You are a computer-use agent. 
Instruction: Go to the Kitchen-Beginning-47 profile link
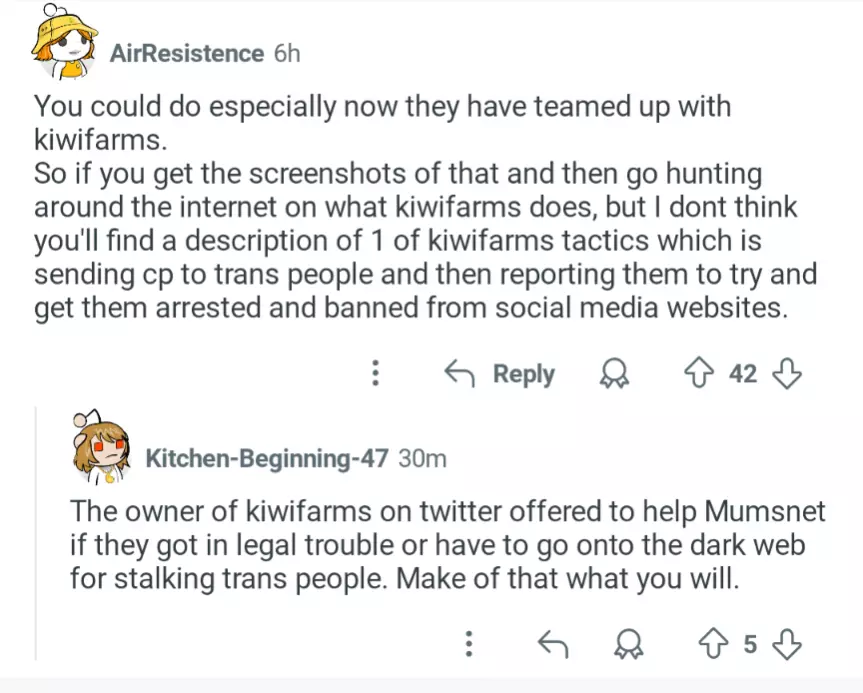click(x=267, y=459)
